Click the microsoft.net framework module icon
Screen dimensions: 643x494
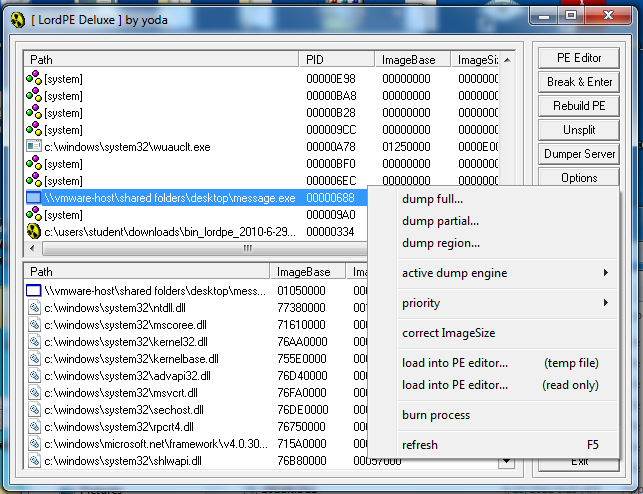[x=34, y=444]
